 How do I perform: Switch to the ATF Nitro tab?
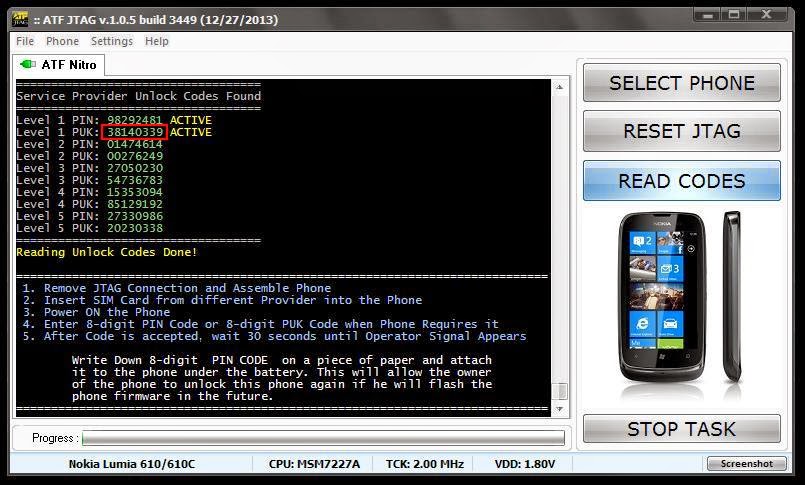[x=59, y=65]
